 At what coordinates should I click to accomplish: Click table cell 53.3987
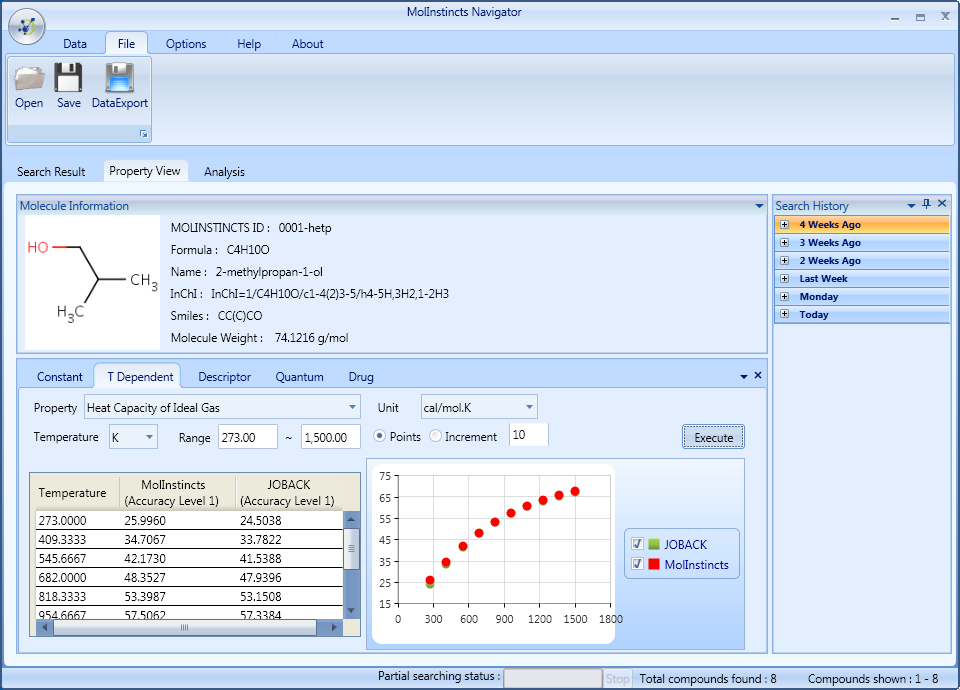tap(145, 596)
